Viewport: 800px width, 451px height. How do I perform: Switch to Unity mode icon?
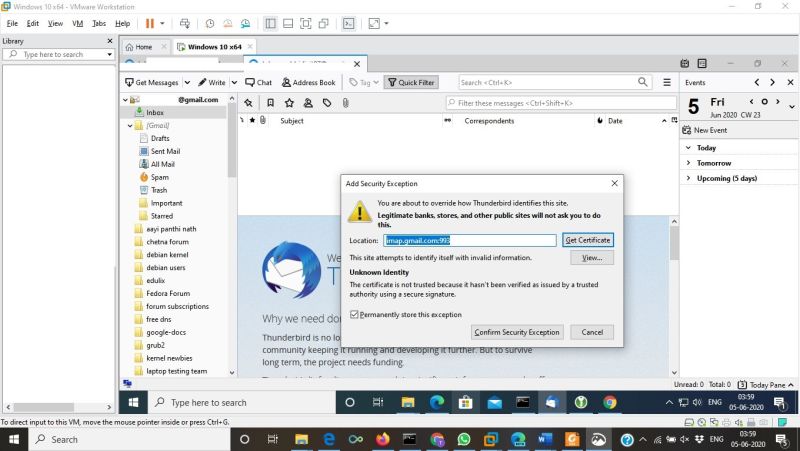pos(323,23)
